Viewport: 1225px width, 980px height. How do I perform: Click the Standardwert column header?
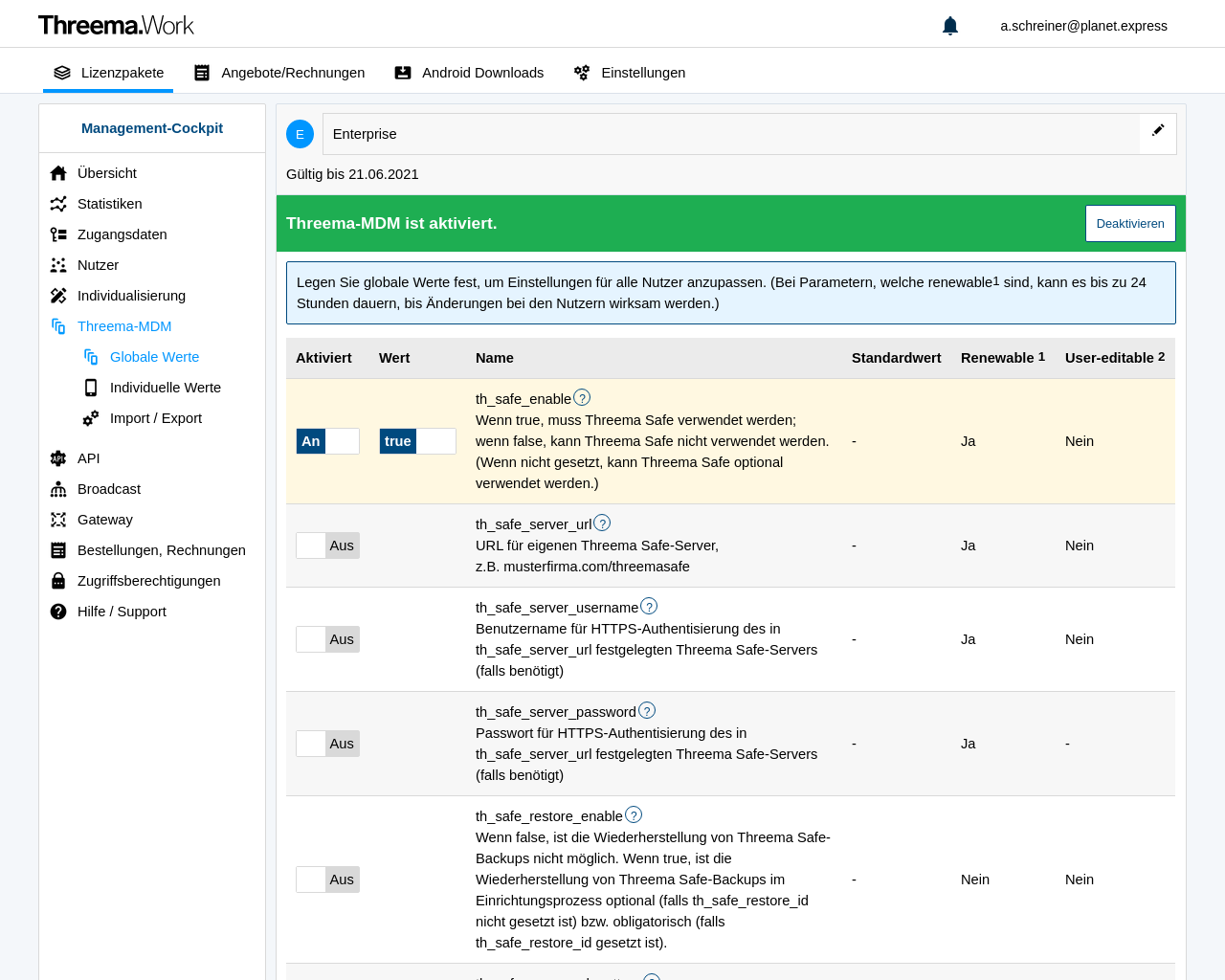coord(897,358)
